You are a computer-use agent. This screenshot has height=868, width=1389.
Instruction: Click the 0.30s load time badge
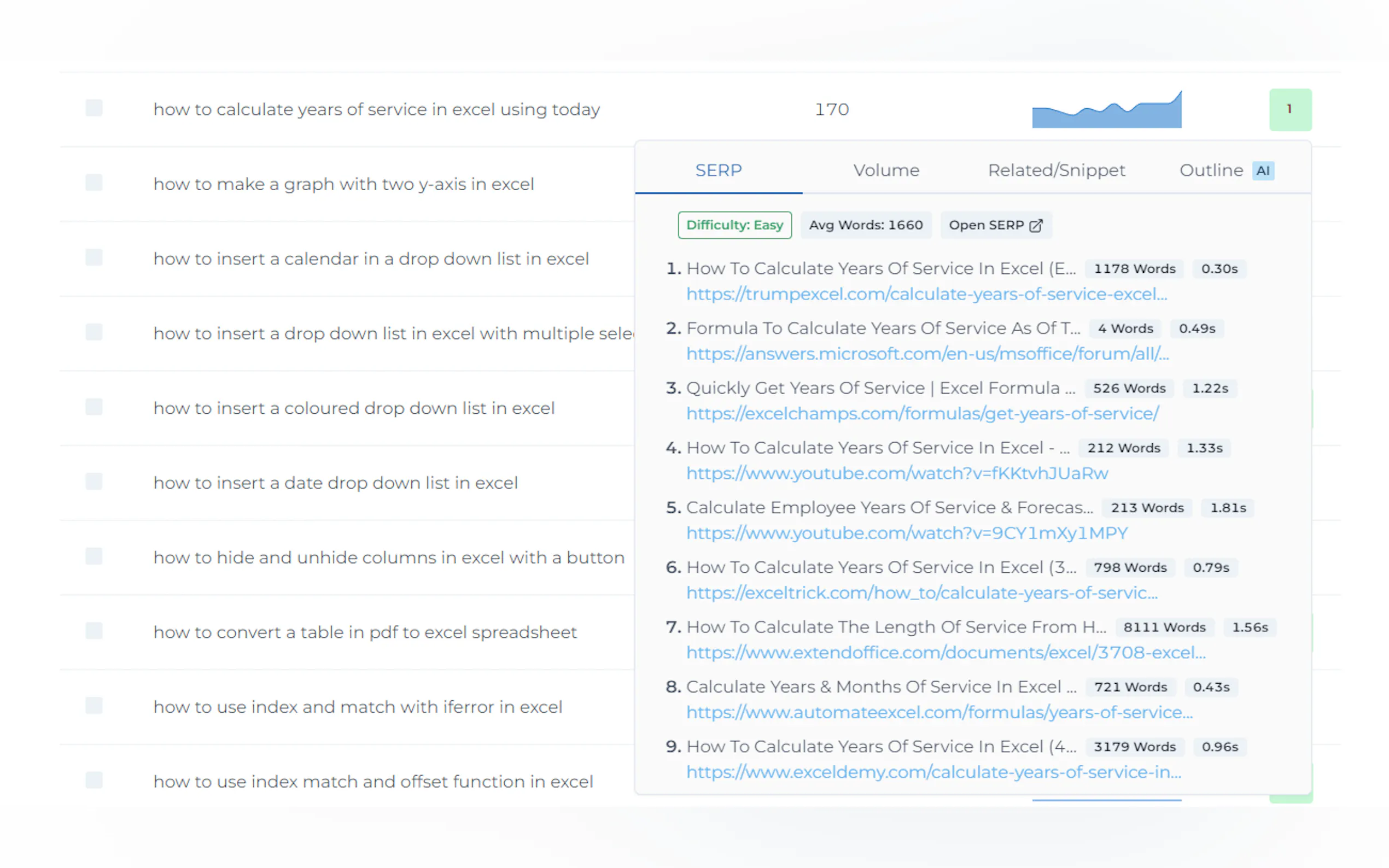pos(1219,268)
